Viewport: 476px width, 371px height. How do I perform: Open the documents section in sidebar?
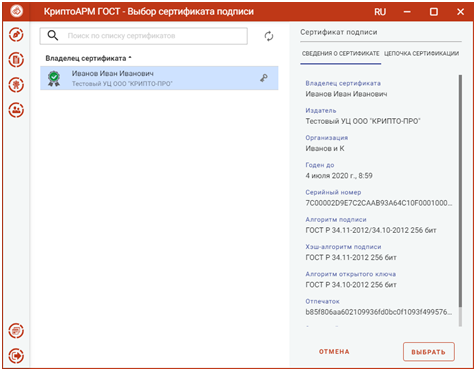pyautogui.click(x=16, y=60)
